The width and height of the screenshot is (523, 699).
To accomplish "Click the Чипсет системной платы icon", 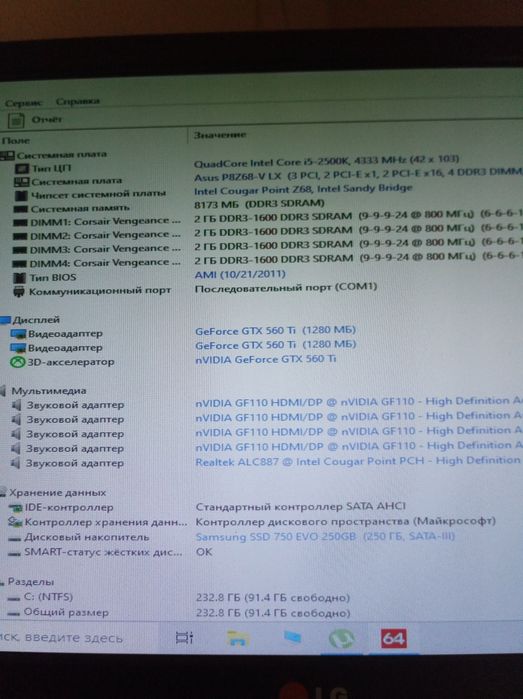I will pos(21,195).
